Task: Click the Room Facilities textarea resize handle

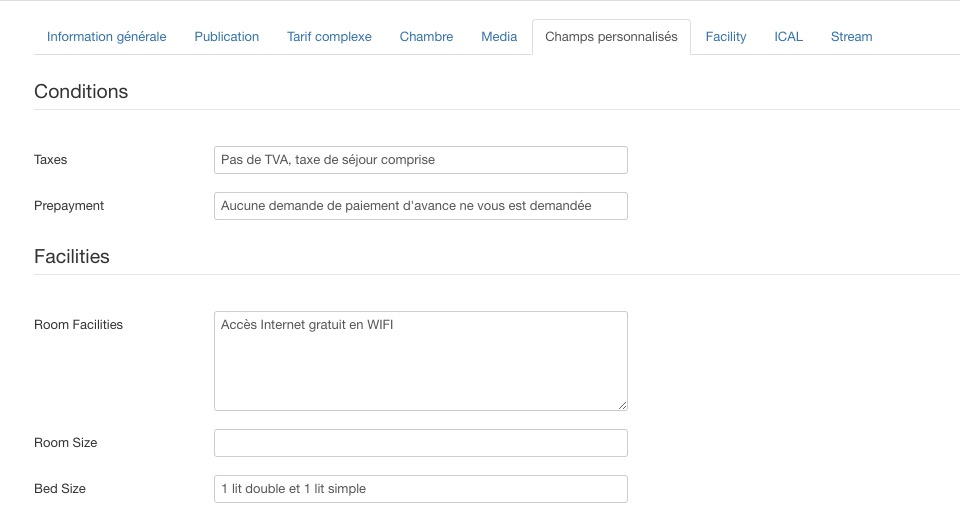Action: coord(623,405)
